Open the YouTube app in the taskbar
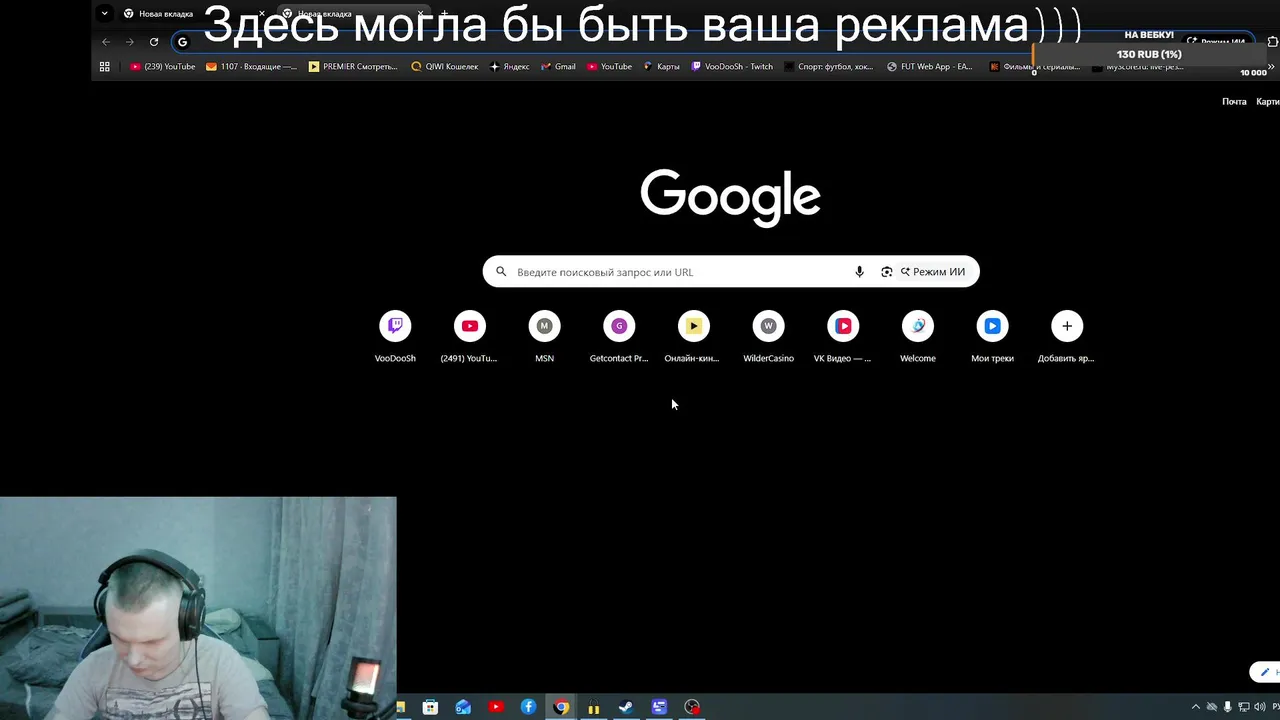This screenshot has width=1280, height=720. [x=496, y=707]
